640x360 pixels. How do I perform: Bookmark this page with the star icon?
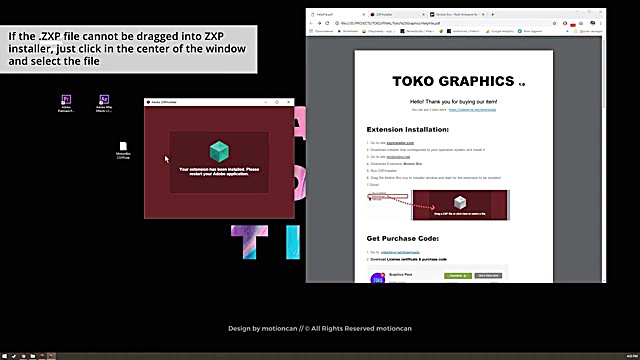[x=554, y=23]
